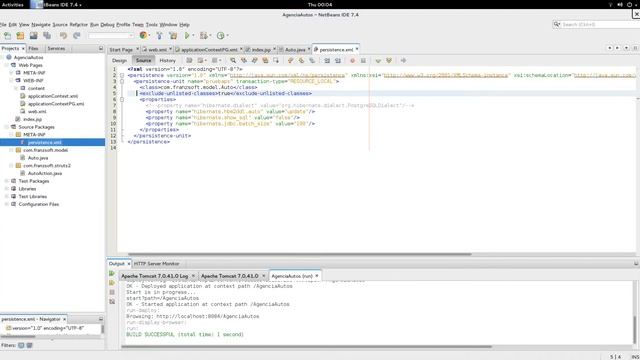Select the Source view button

143,60
